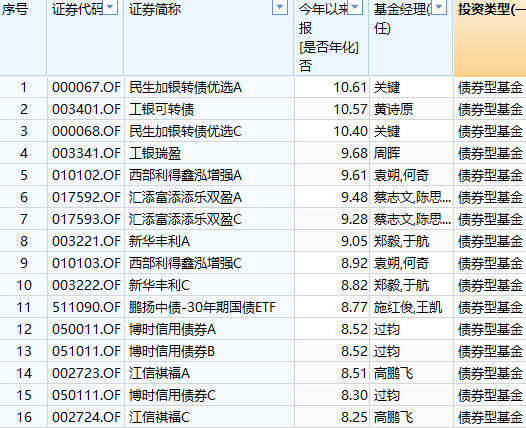Select code cell 003401.OF

(86, 109)
